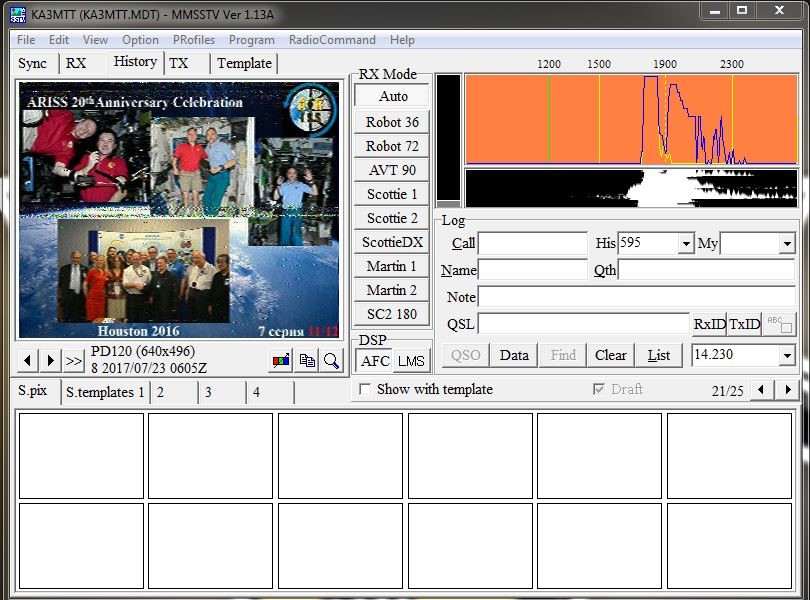Click the Data log button
This screenshot has height=600, width=810.
coord(514,355)
